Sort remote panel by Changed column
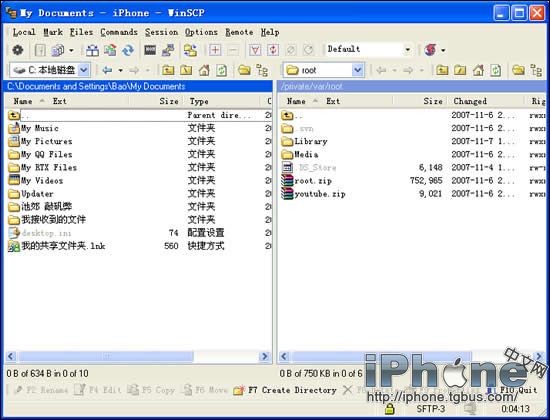Screen dimensions: 550x420 point(487,101)
